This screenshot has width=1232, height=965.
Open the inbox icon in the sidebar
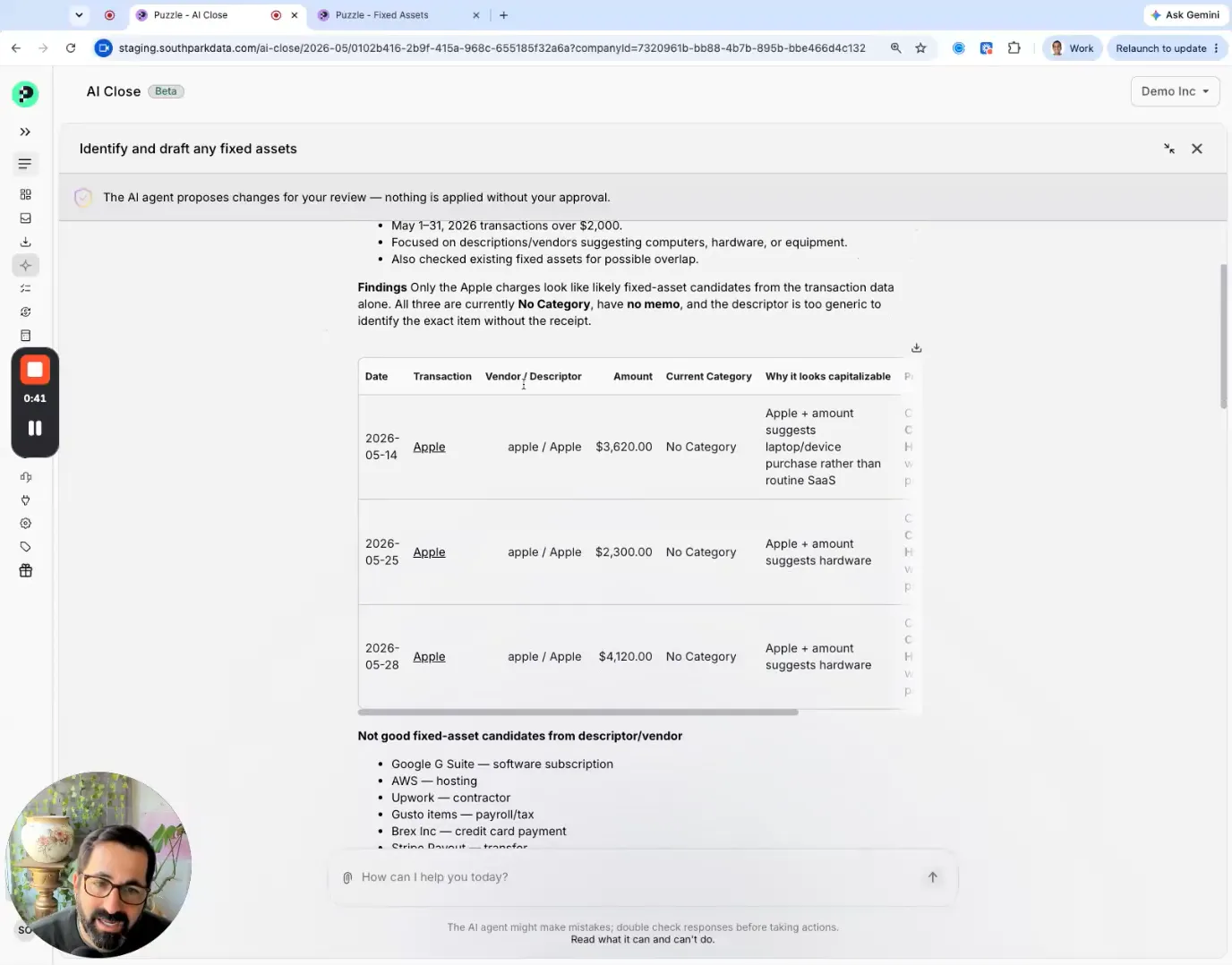[25, 218]
